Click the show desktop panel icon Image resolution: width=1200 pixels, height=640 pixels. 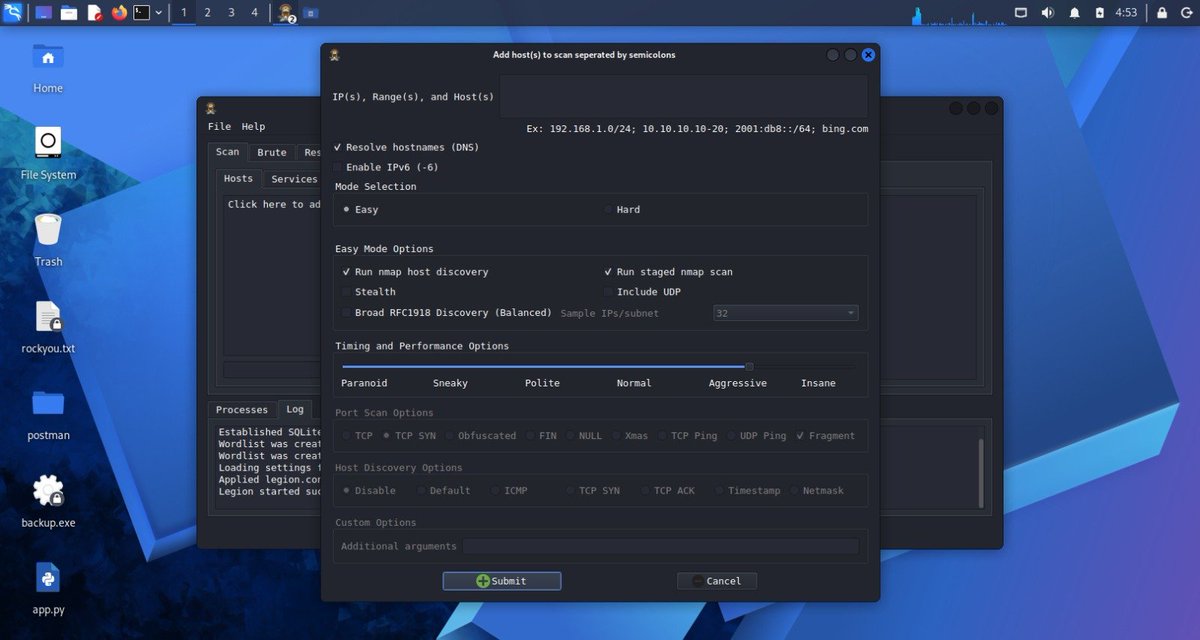click(44, 13)
